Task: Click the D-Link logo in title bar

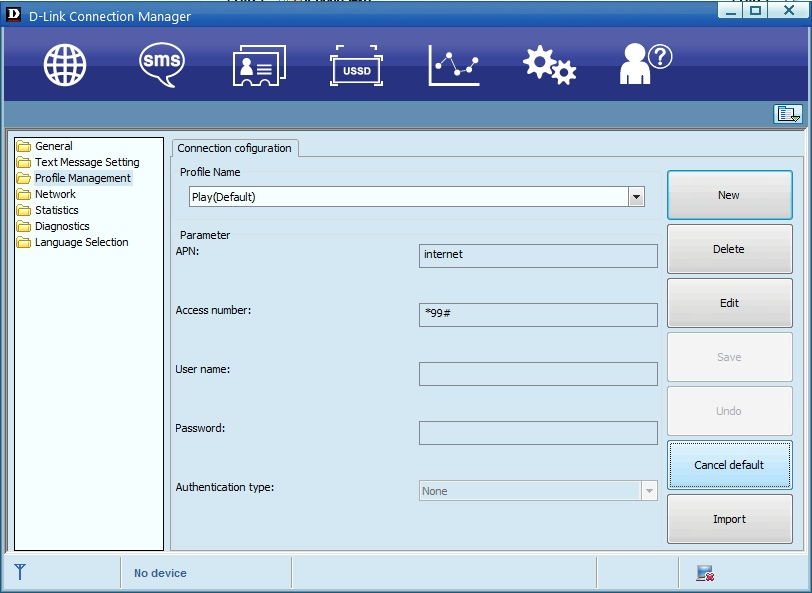Action: [x=13, y=15]
